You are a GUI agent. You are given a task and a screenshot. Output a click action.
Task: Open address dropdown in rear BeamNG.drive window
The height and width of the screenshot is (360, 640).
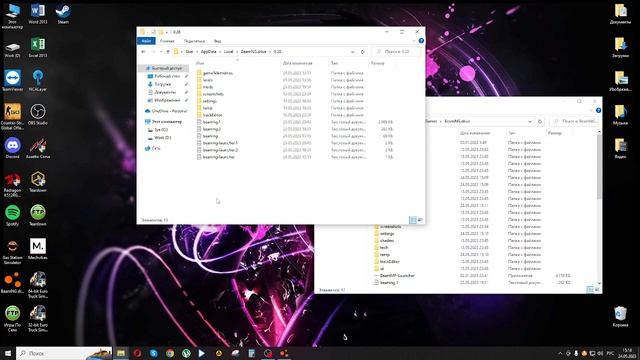[x=530, y=121]
